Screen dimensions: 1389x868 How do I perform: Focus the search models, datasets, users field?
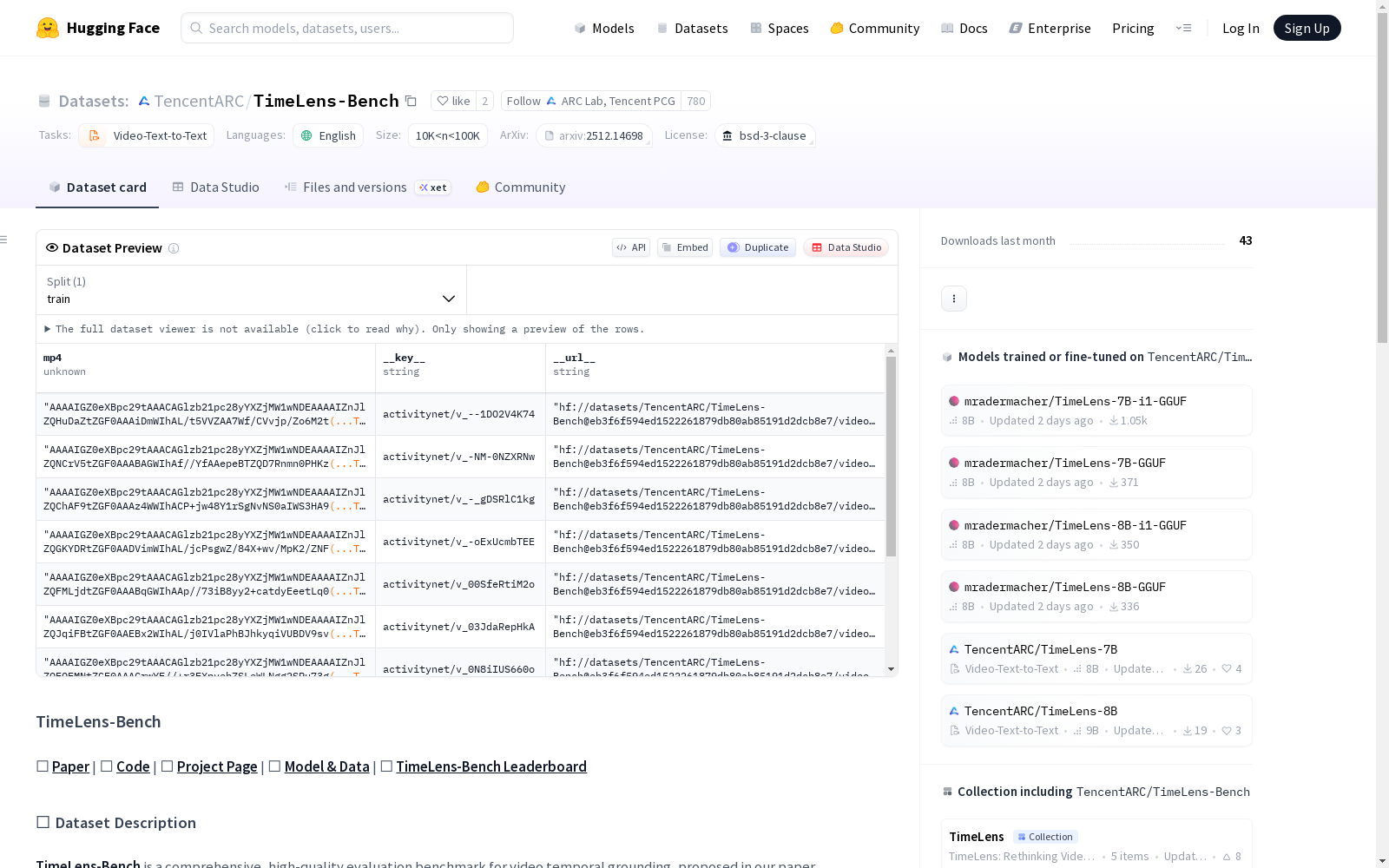click(347, 28)
